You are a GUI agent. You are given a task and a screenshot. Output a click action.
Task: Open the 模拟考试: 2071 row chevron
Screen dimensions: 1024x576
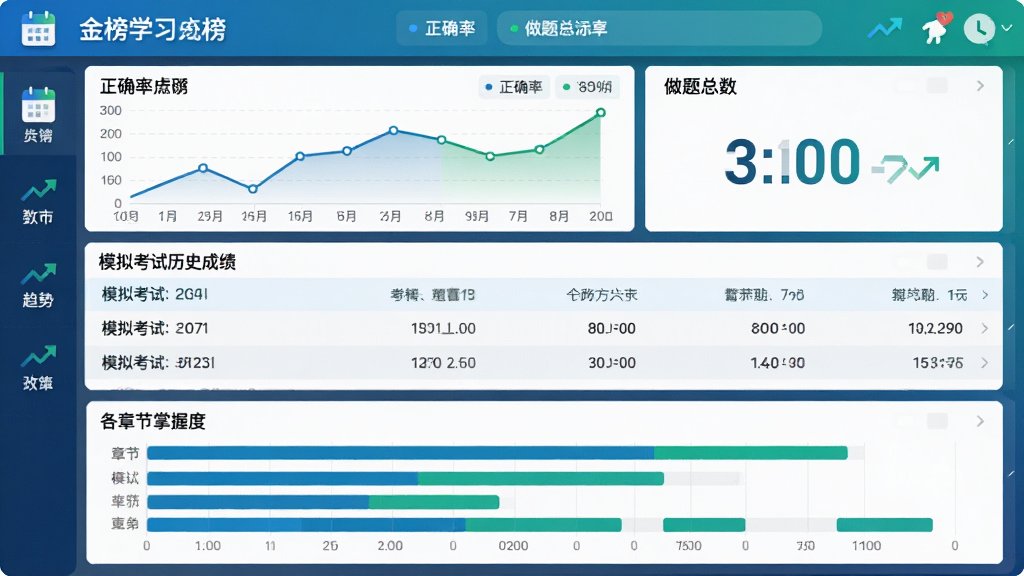tap(985, 328)
